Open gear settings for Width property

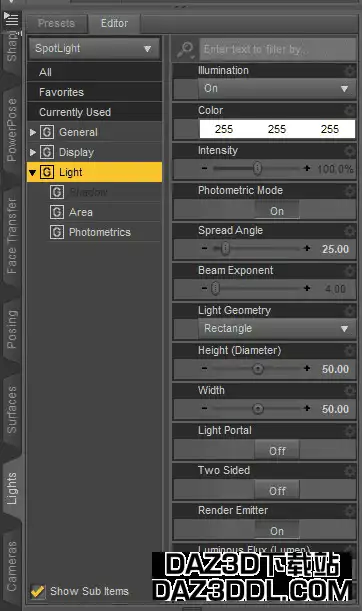(350, 390)
